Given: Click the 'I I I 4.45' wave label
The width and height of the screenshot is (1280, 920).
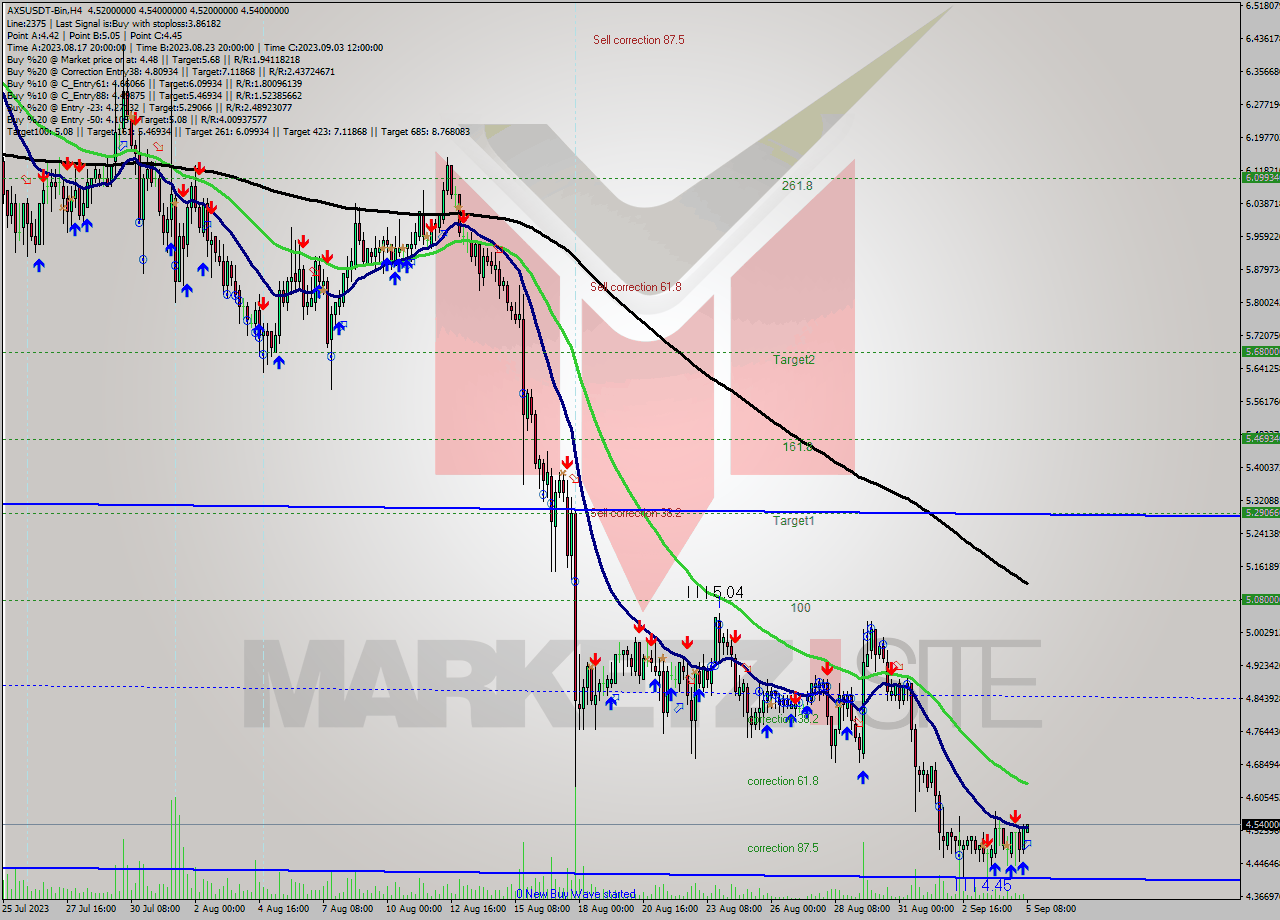Looking at the screenshot, I should (983, 886).
